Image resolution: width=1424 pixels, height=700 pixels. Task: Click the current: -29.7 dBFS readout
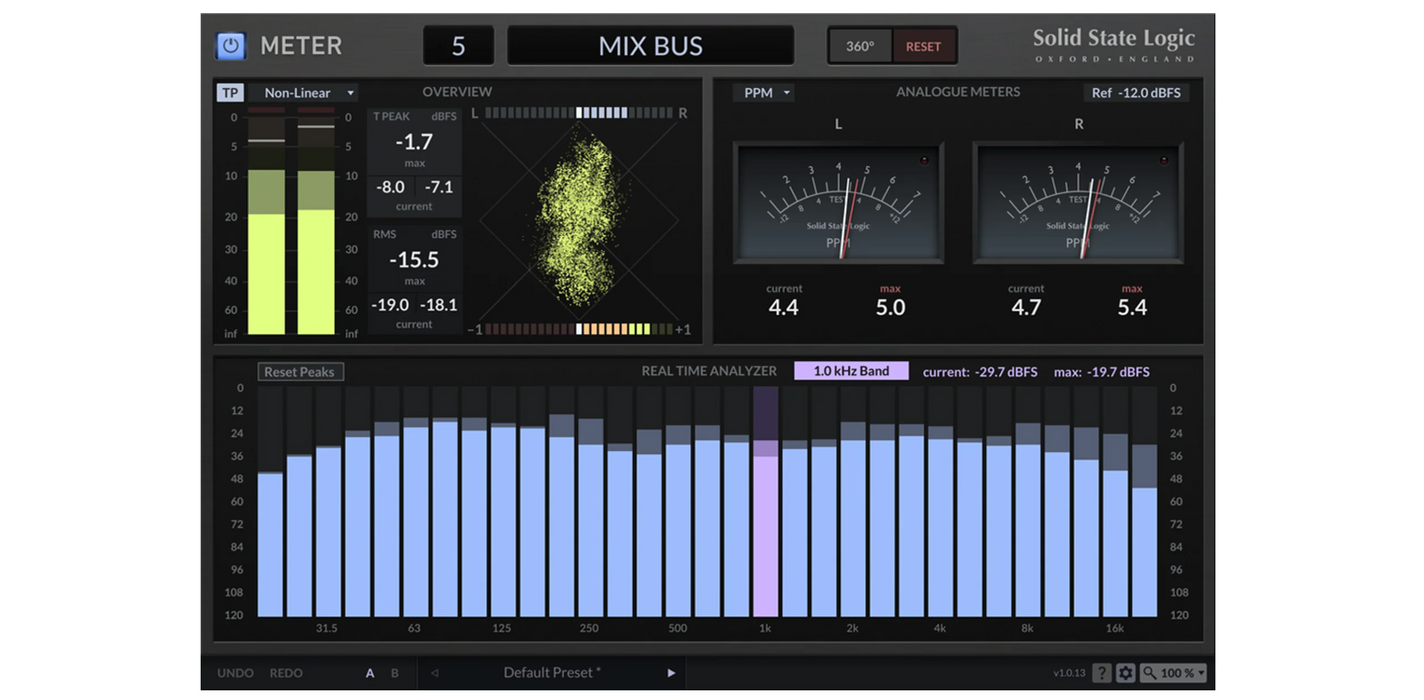pos(980,372)
